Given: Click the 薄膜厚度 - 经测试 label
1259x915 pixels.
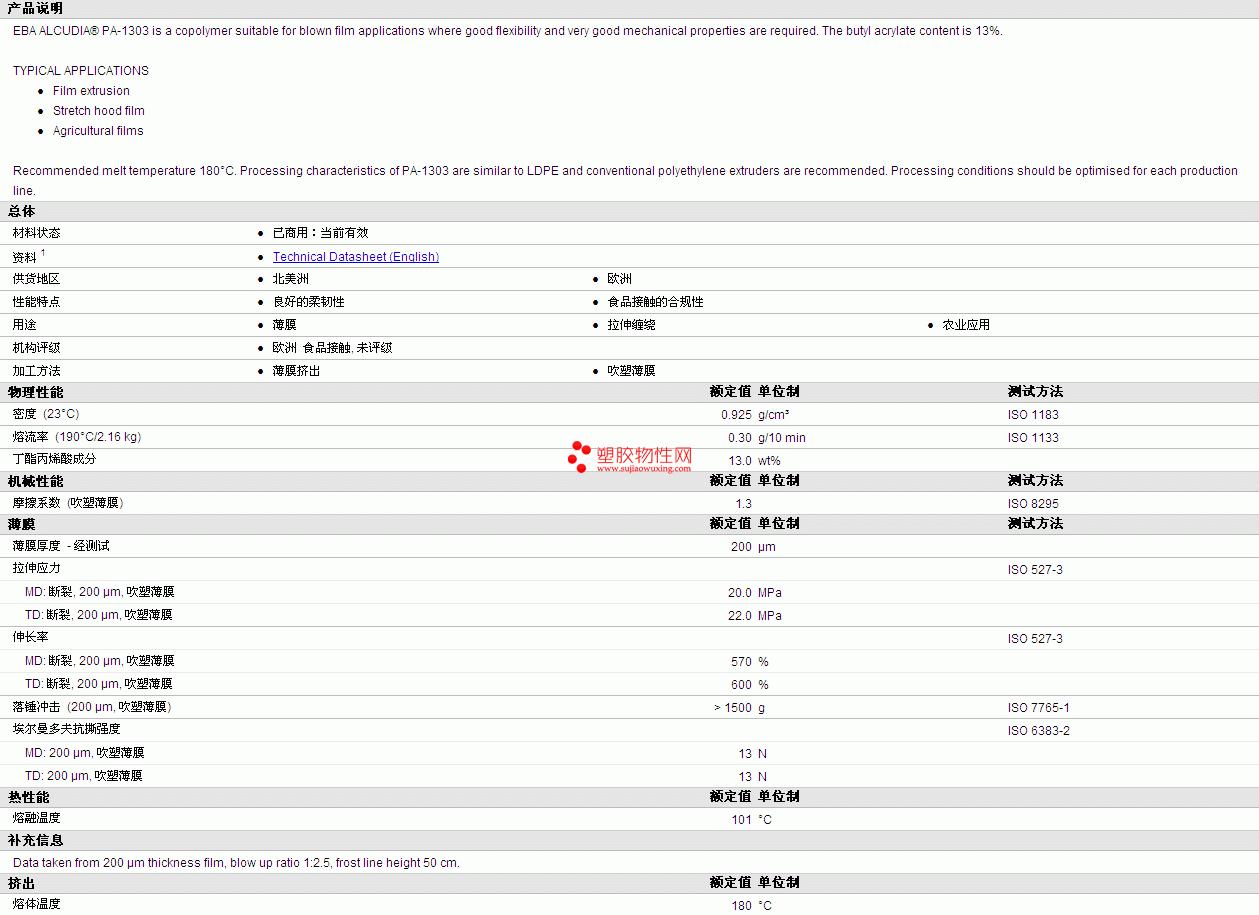Looking at the screenshot, I should [61, 546].
